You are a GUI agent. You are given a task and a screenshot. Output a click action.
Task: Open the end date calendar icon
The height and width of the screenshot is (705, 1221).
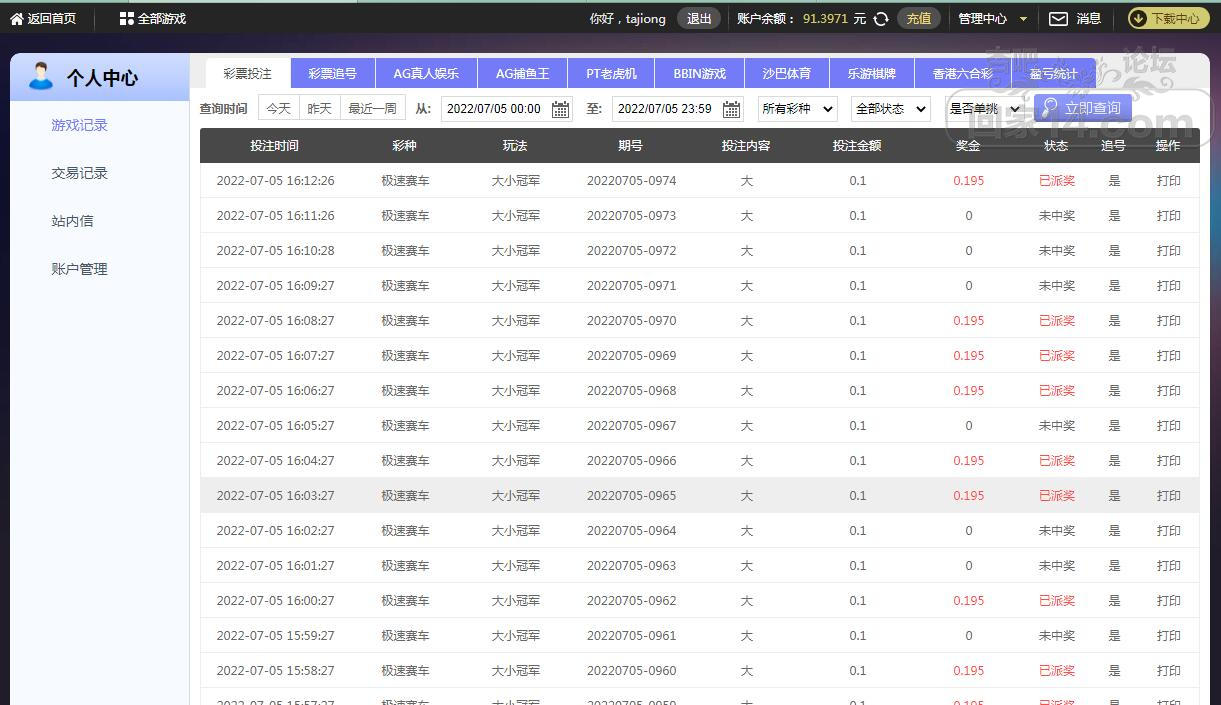point(732,109)
